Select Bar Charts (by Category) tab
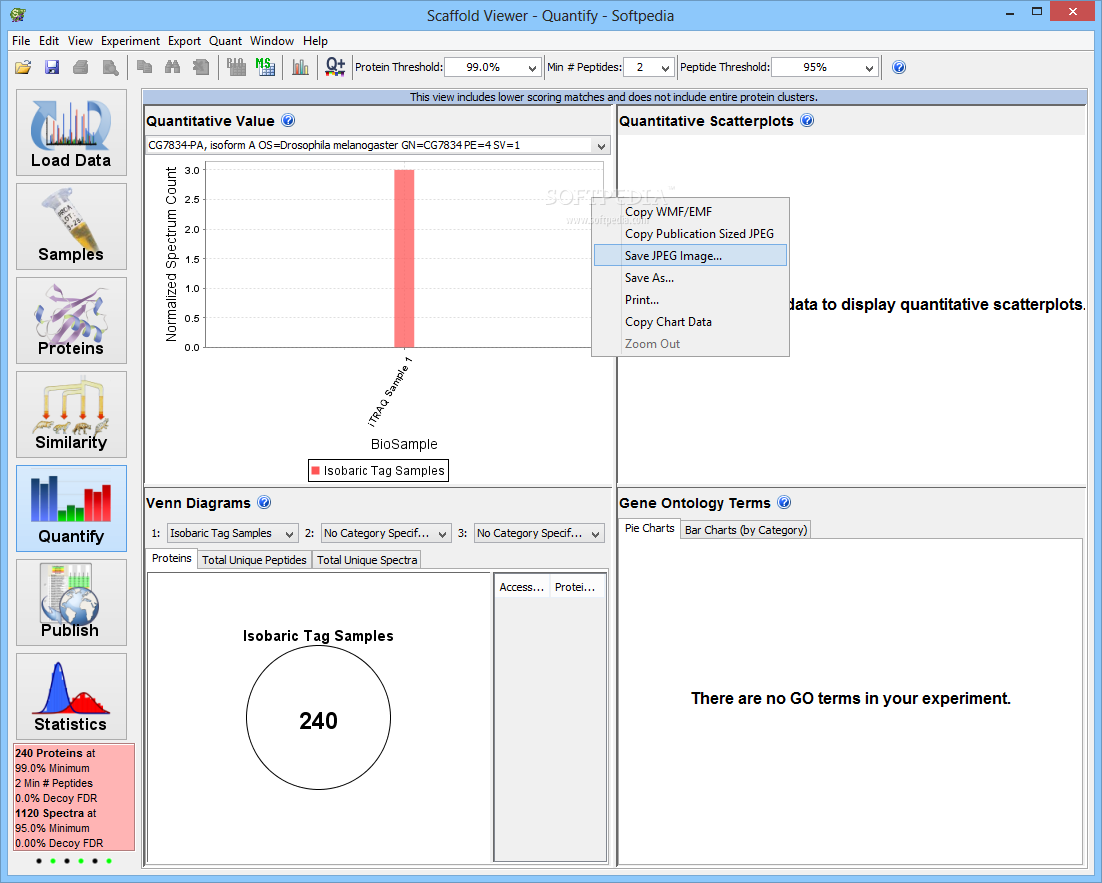 point(746,530)
